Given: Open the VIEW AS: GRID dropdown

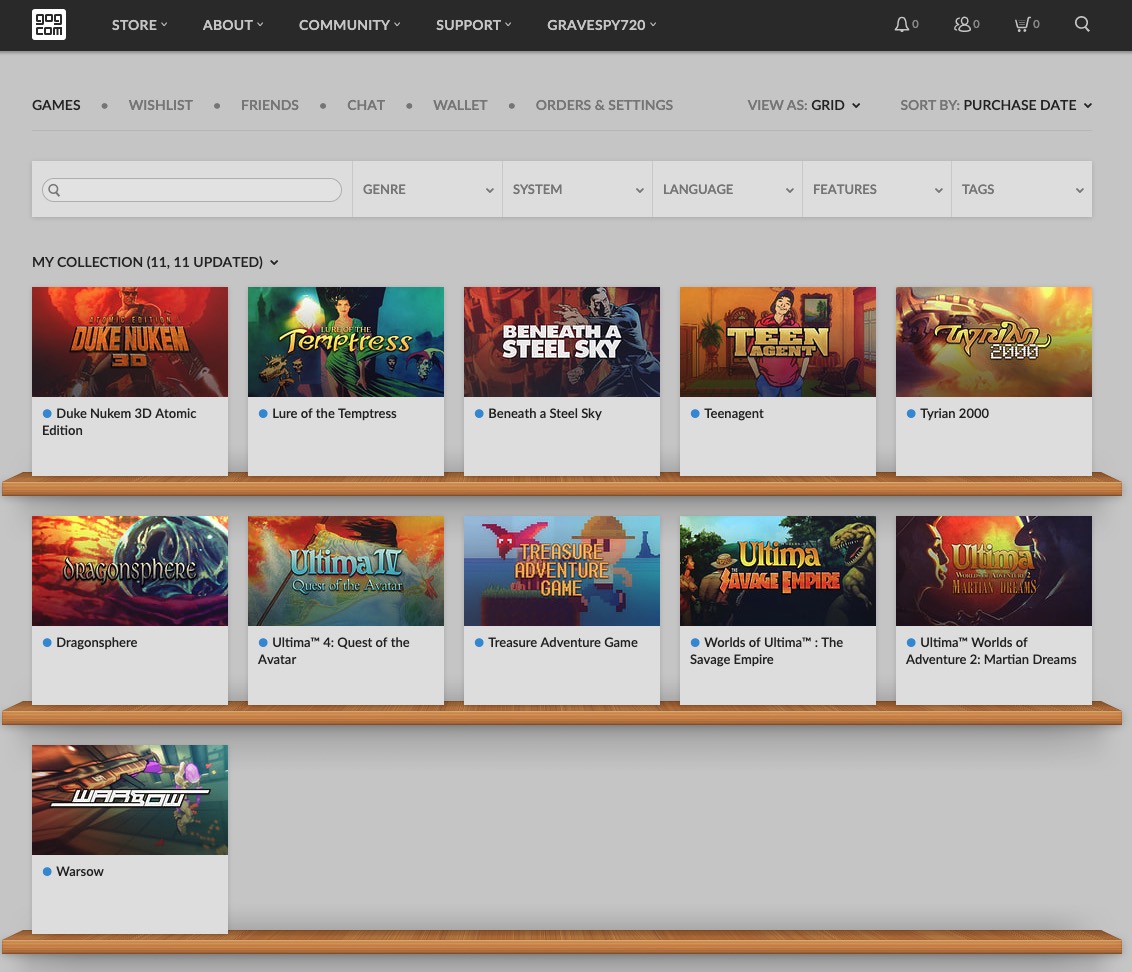Looking at the screenshot, I should [804, 105].
